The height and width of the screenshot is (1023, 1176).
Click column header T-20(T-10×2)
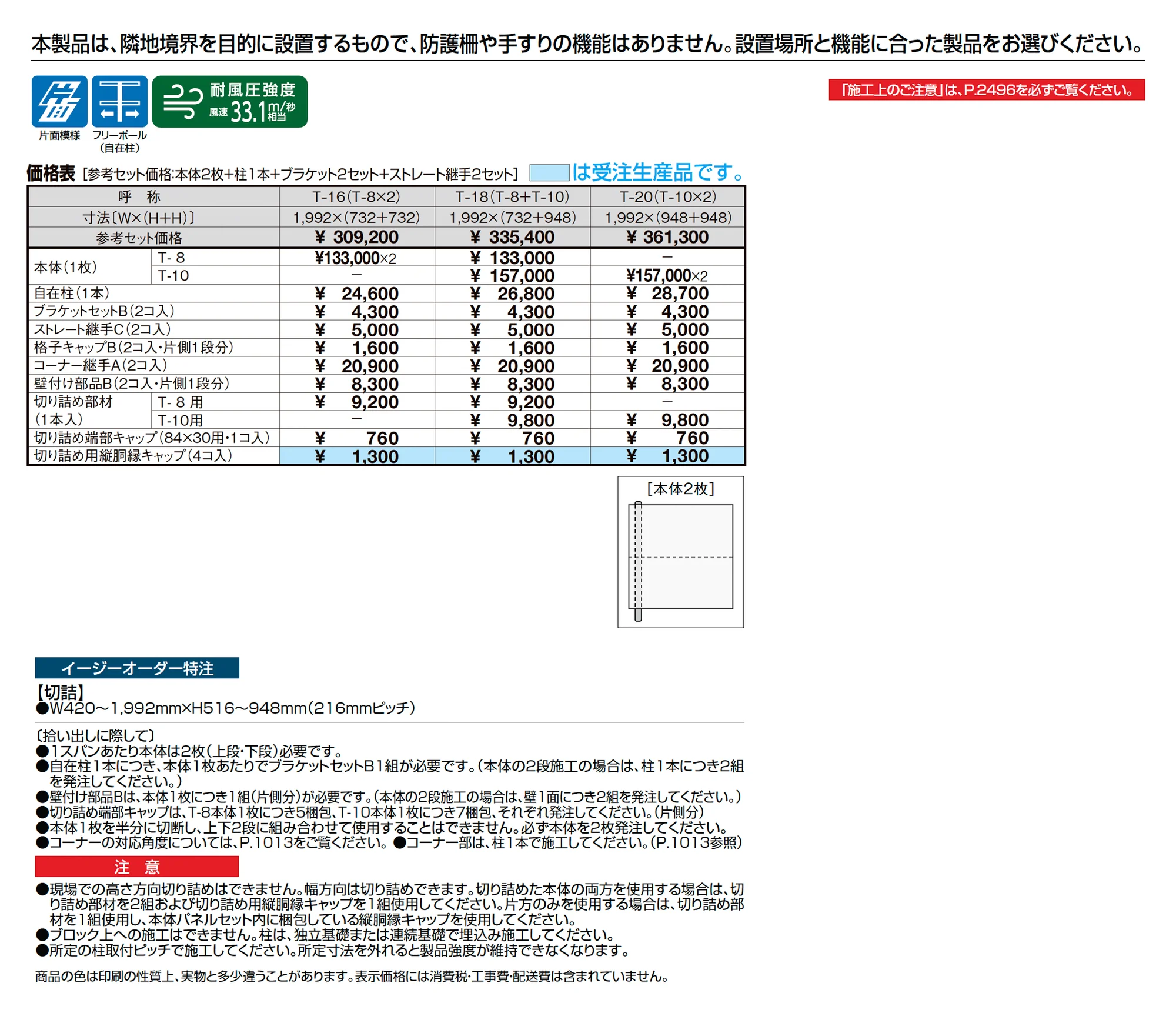pyautogui.click(x=667, y=196)
